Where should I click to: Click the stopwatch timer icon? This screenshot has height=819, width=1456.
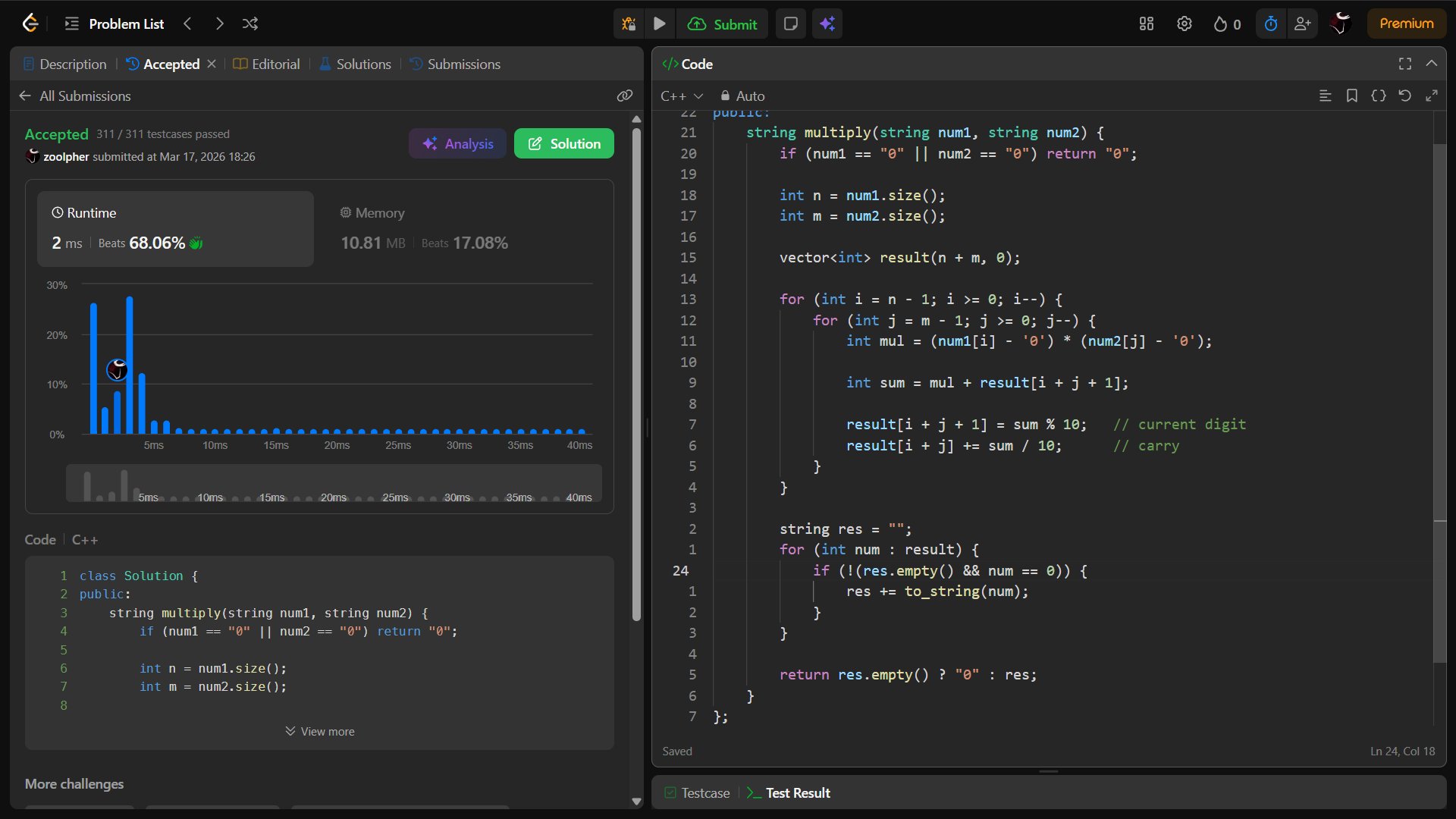1271,24
